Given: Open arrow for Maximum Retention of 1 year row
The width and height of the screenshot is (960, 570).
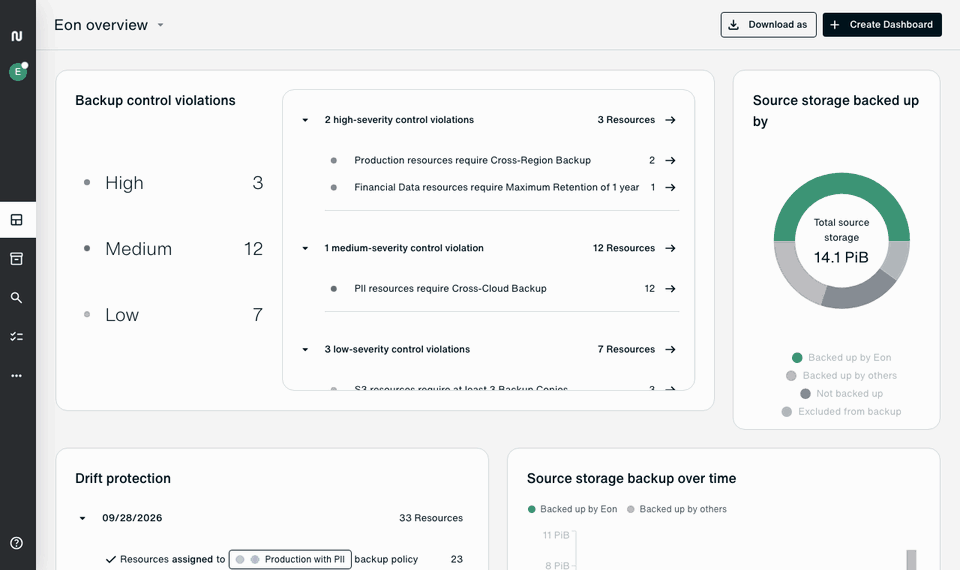Looking at the screenshot, I should point(670,187).
